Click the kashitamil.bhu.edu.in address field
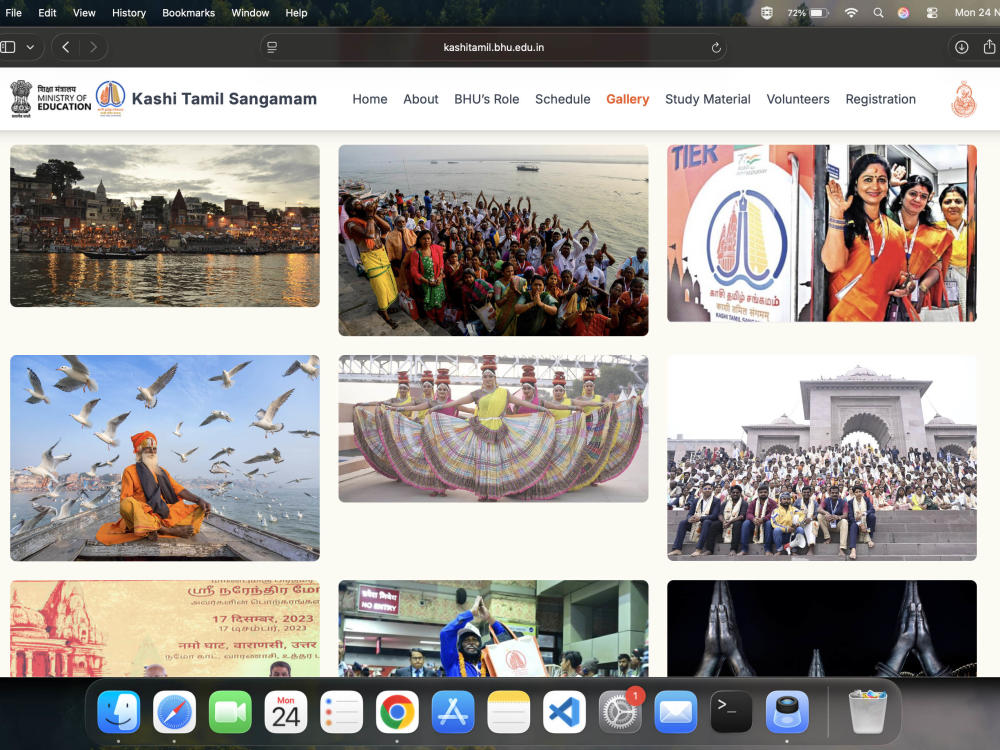The width and height of the screenshot is (1000, 750). 494,47
